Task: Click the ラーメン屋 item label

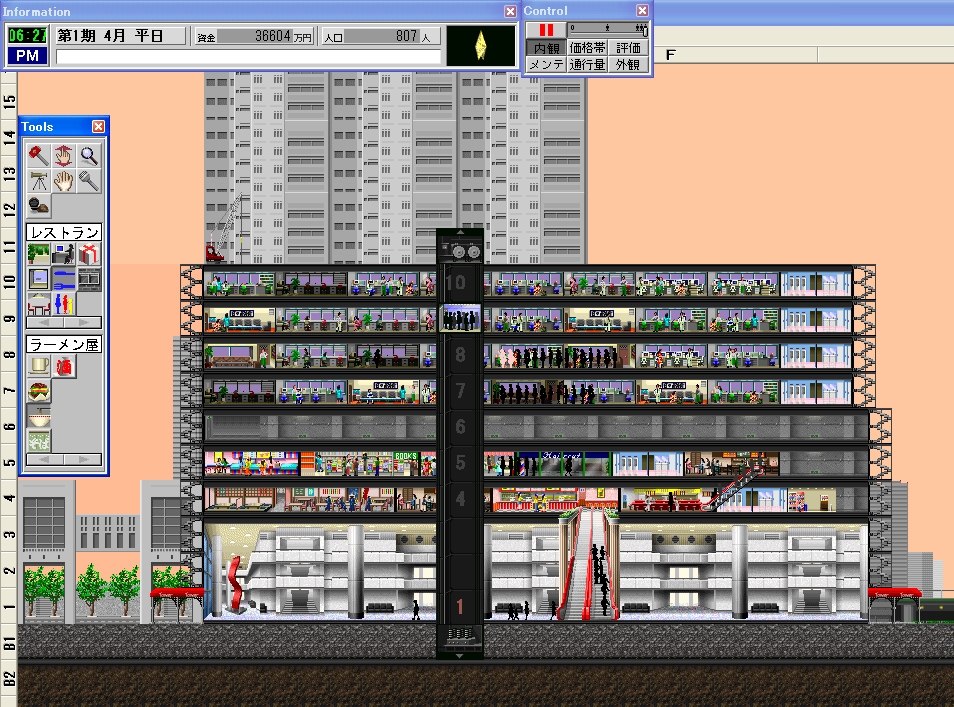Action: pyautogui.click(x=64, y=345)
